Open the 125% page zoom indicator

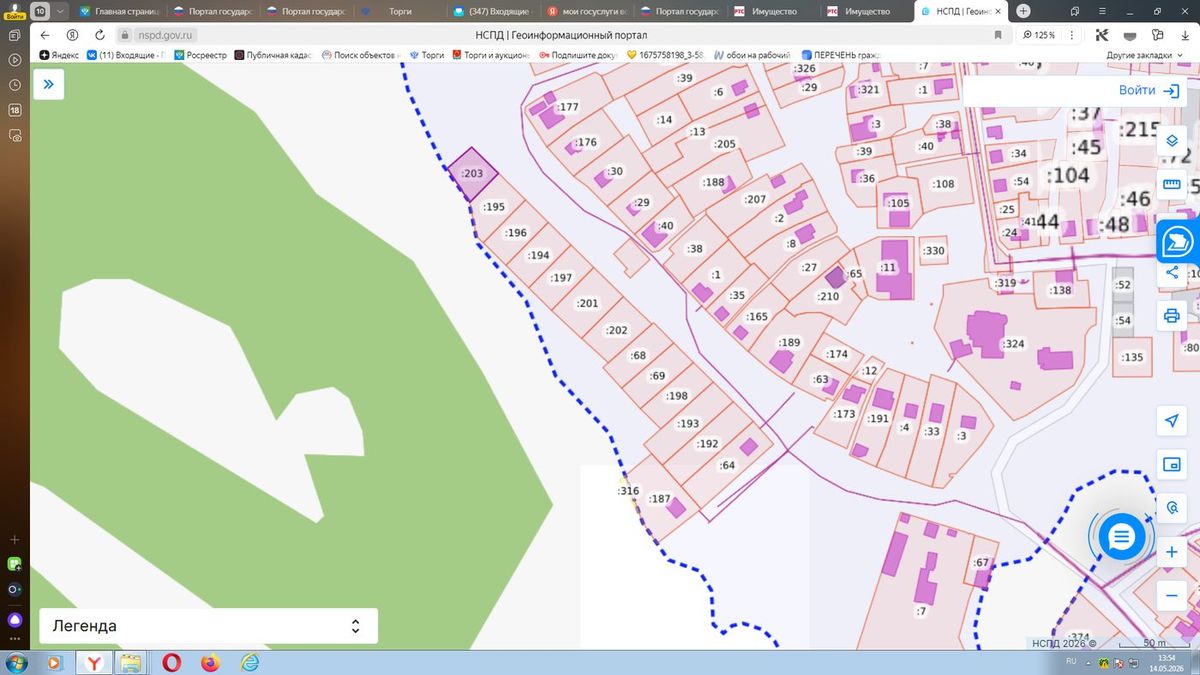pyautogui.click(x=1038, y=35)
